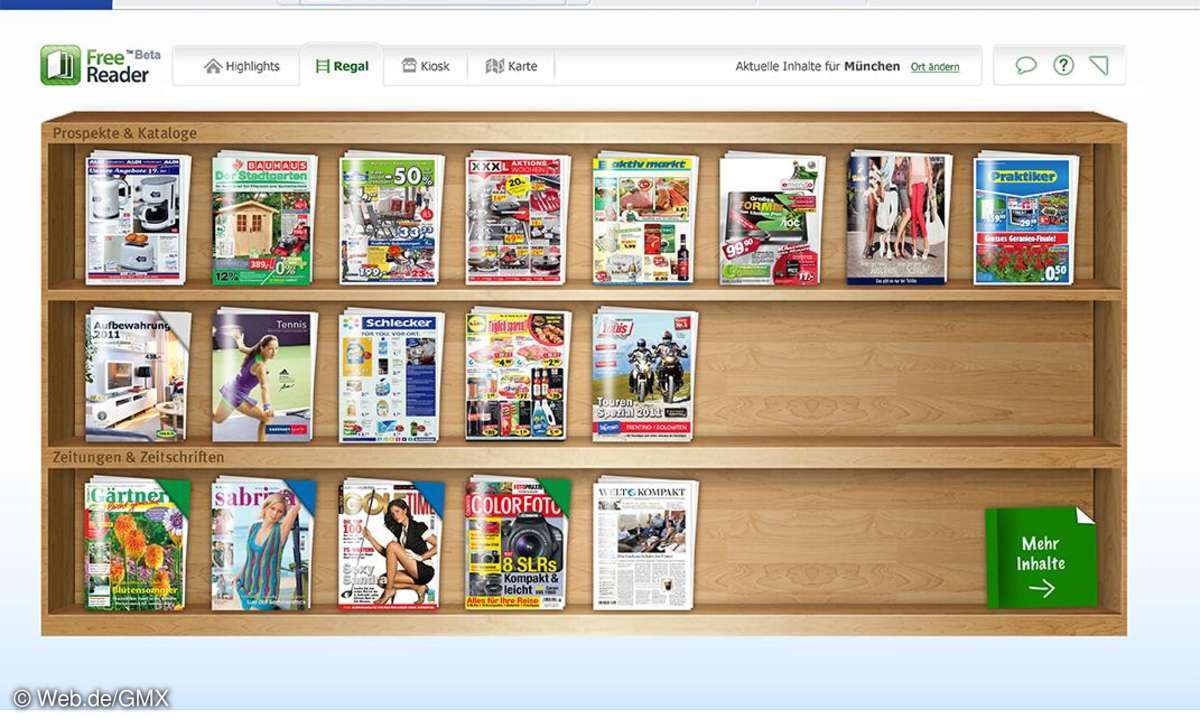Switch to the Kiosk tab

click(x=425, y=66)
